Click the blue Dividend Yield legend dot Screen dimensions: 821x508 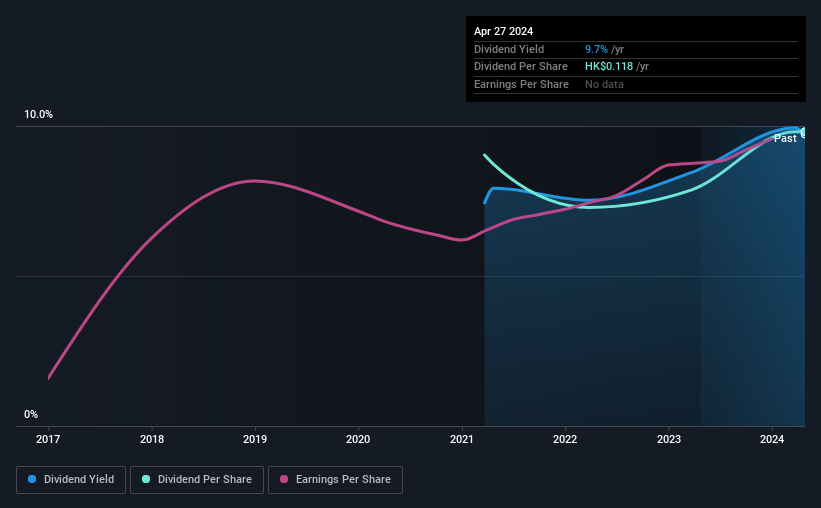(32, 479)
